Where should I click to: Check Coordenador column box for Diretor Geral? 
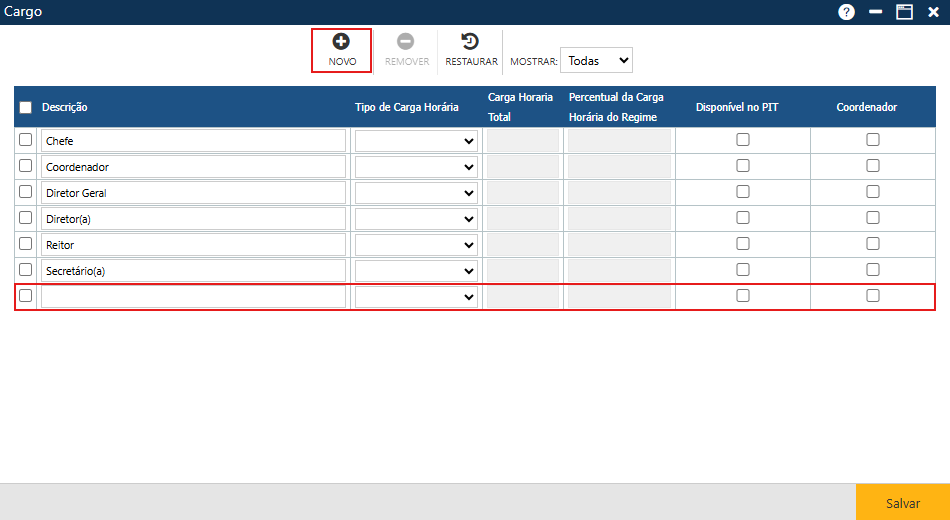coord(872,192)
